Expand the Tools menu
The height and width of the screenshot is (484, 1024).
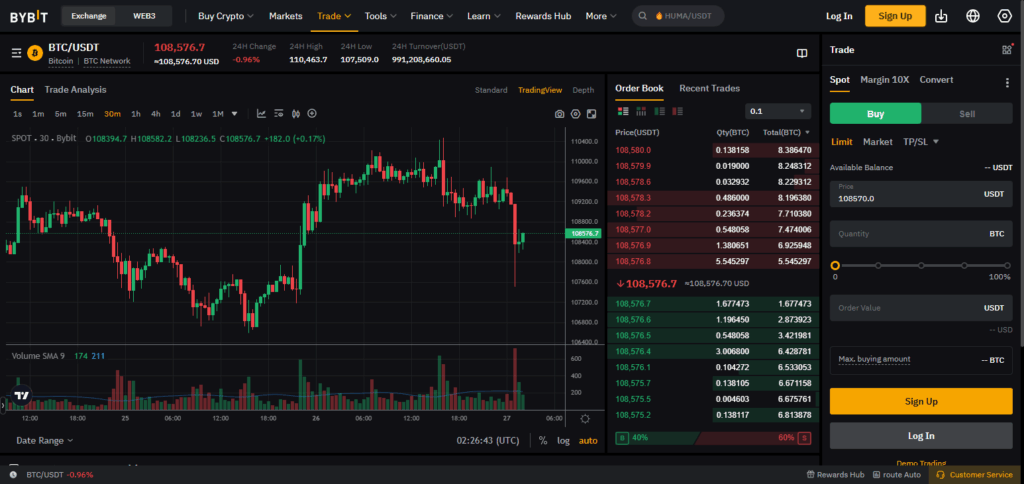(381, 16)
